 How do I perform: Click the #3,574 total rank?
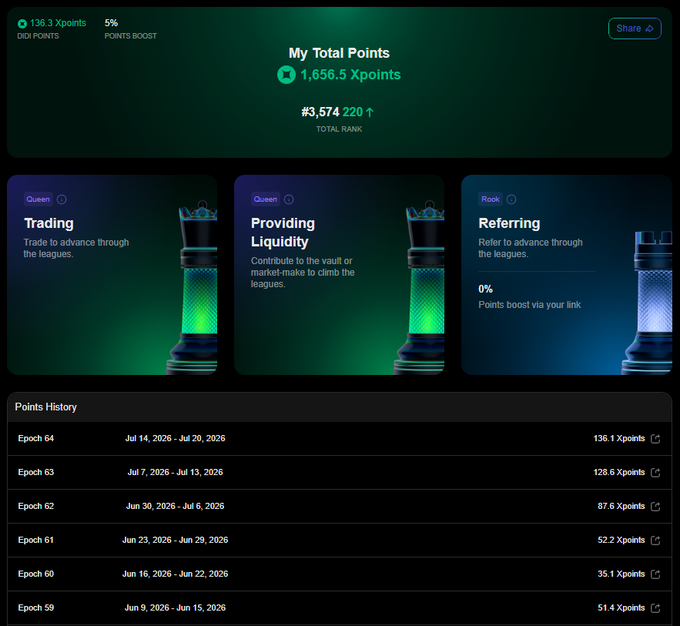click(320, 112)
